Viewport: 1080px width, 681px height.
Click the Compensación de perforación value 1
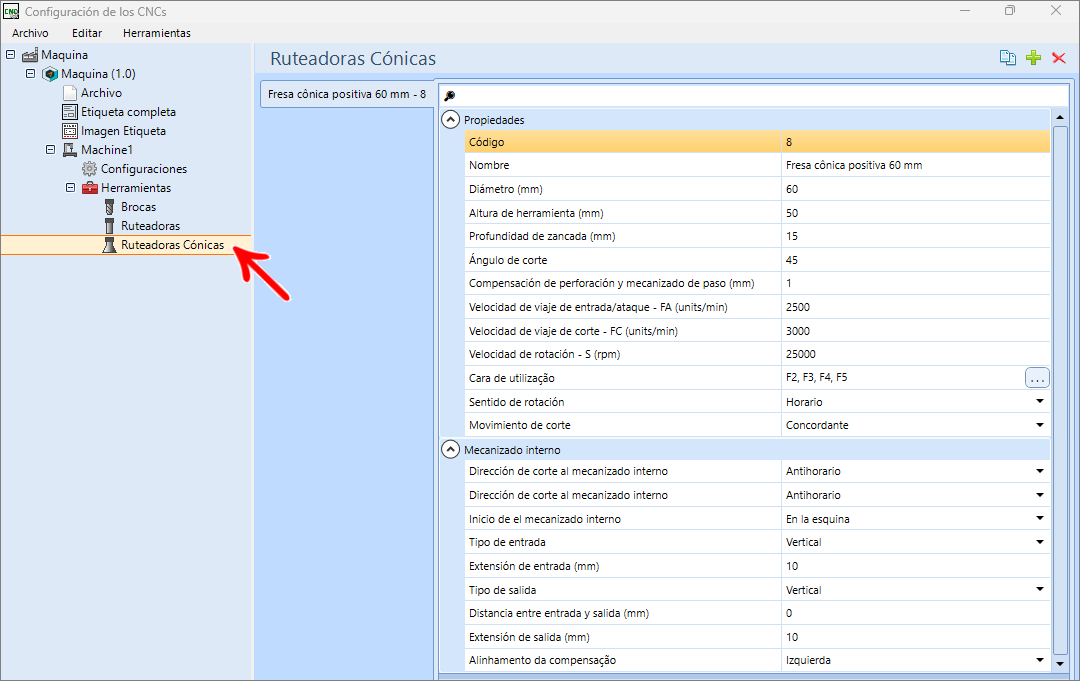point(915,283)
